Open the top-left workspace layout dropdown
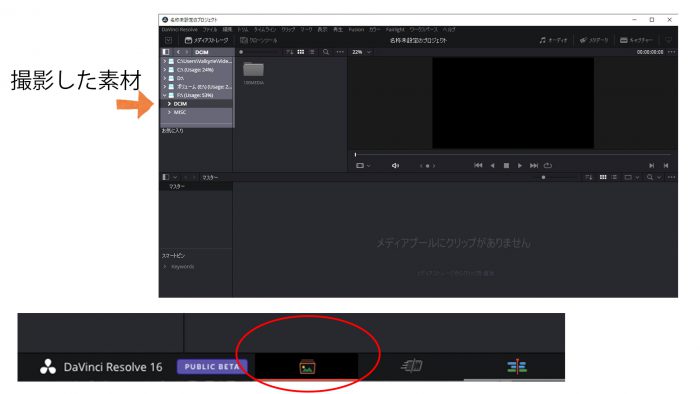The height and width of the screenshot is (394, 700). [168, 40]
